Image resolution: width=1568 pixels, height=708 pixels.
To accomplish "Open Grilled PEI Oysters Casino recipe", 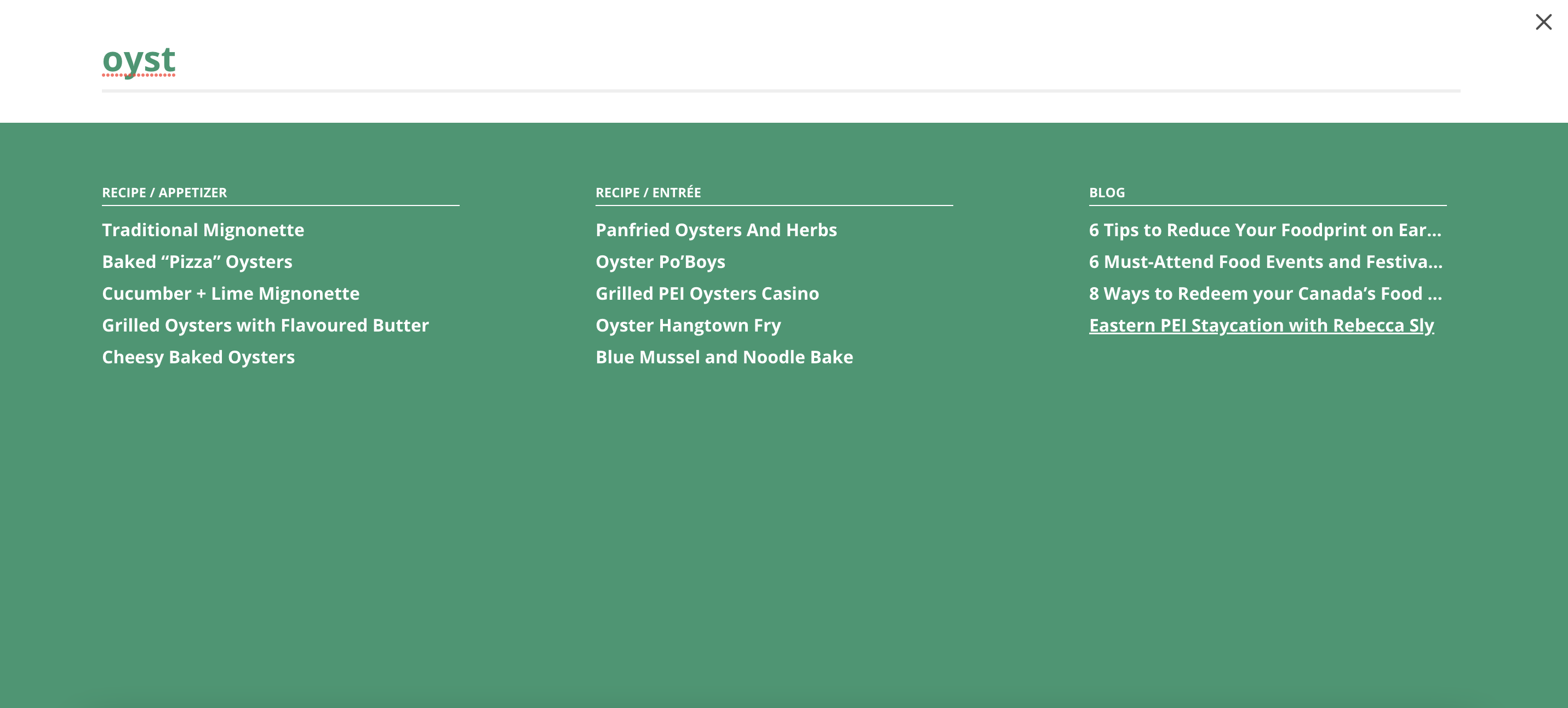I will 707,293.
